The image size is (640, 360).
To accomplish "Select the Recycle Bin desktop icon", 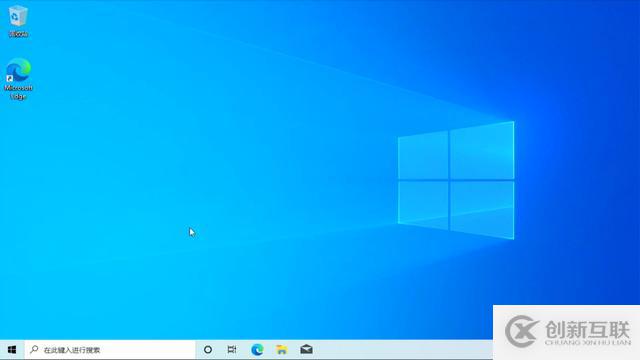I will (18, 16).
